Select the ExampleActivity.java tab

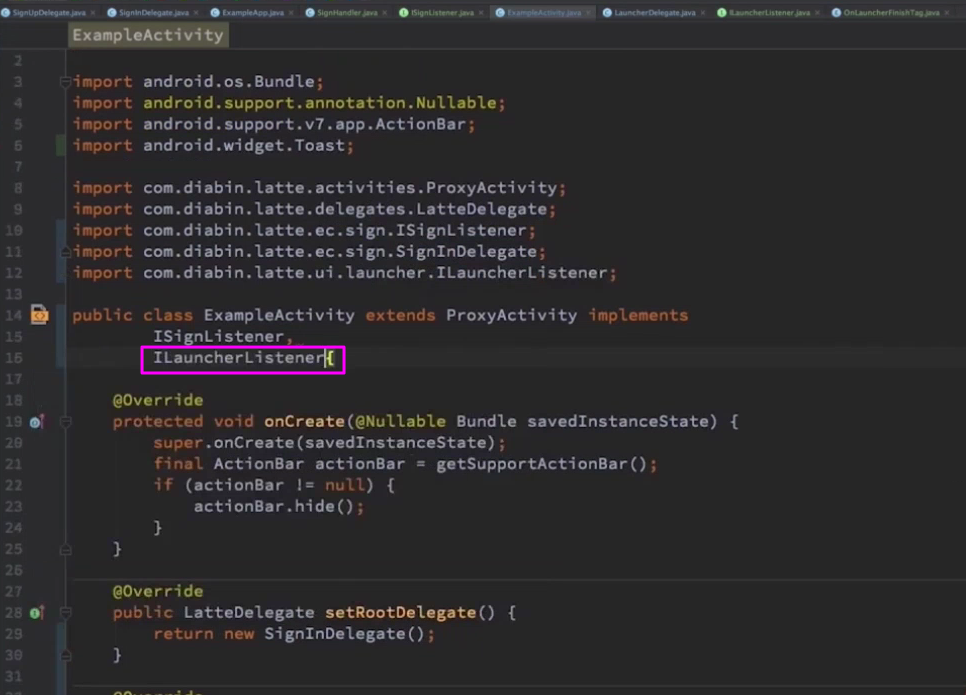coord(544,12)
